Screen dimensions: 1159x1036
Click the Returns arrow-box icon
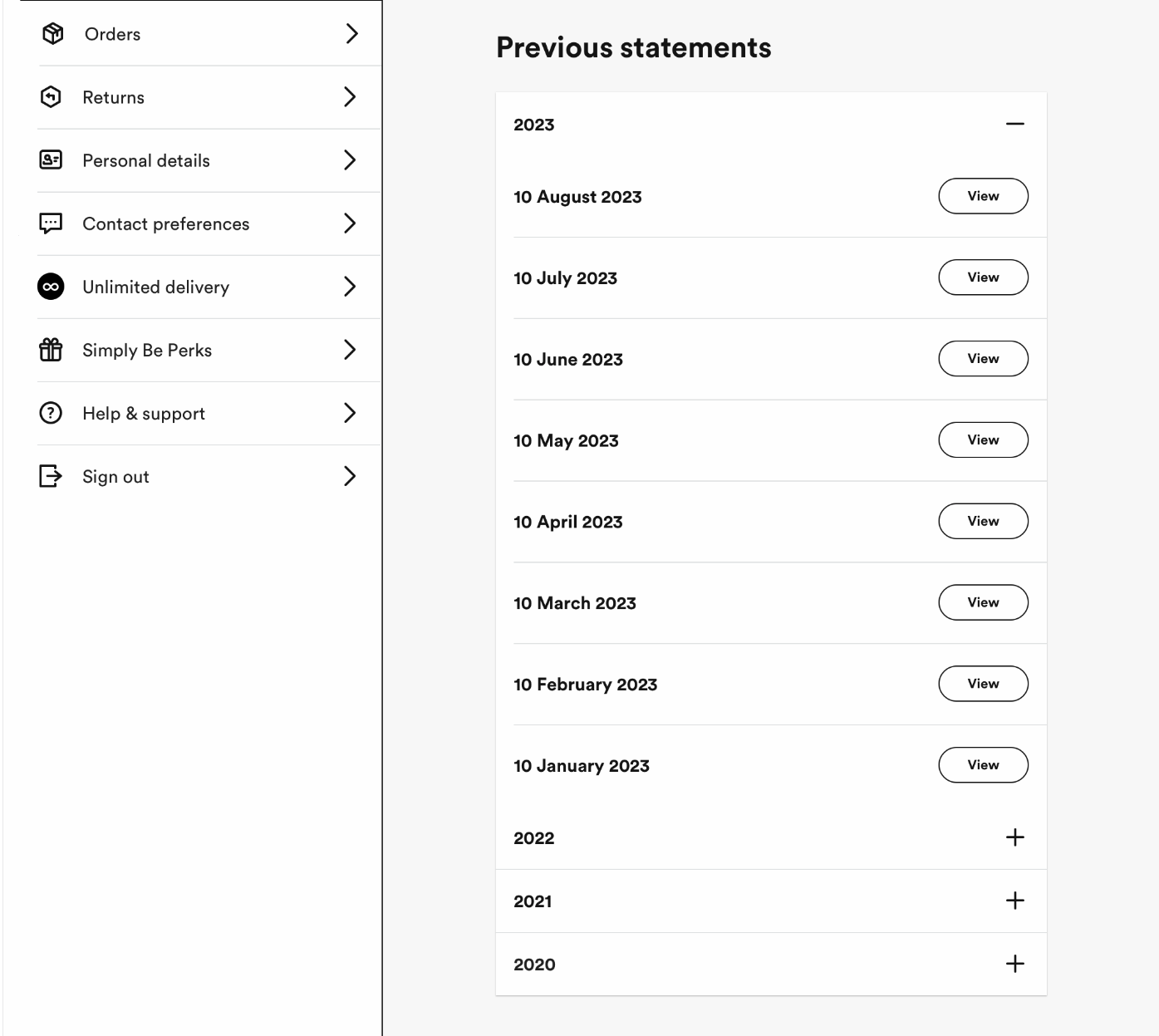[51, 97]
